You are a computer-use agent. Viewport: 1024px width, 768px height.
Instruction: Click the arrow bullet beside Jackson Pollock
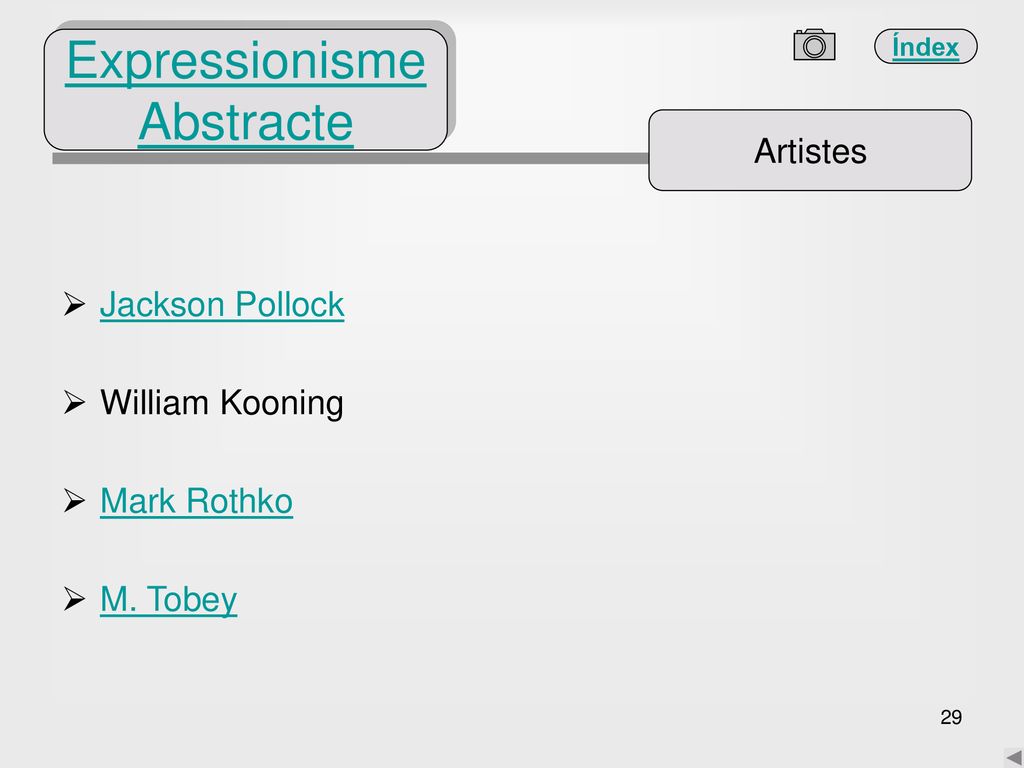pos(74,304)
